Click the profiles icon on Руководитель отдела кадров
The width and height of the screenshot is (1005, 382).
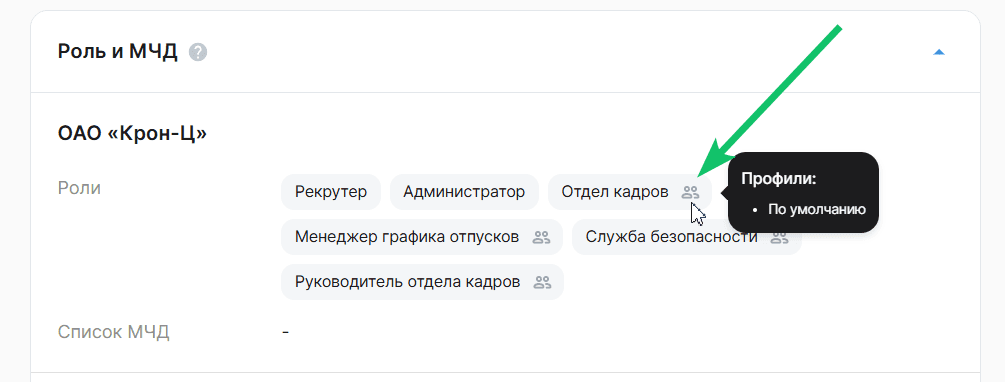tap(542, 282)
